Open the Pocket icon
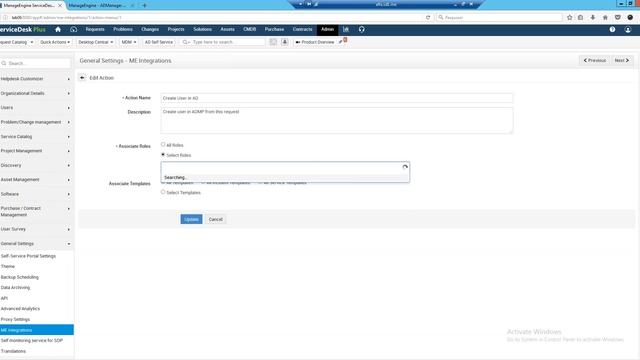 pyautogui.click(x=618, y=18)
